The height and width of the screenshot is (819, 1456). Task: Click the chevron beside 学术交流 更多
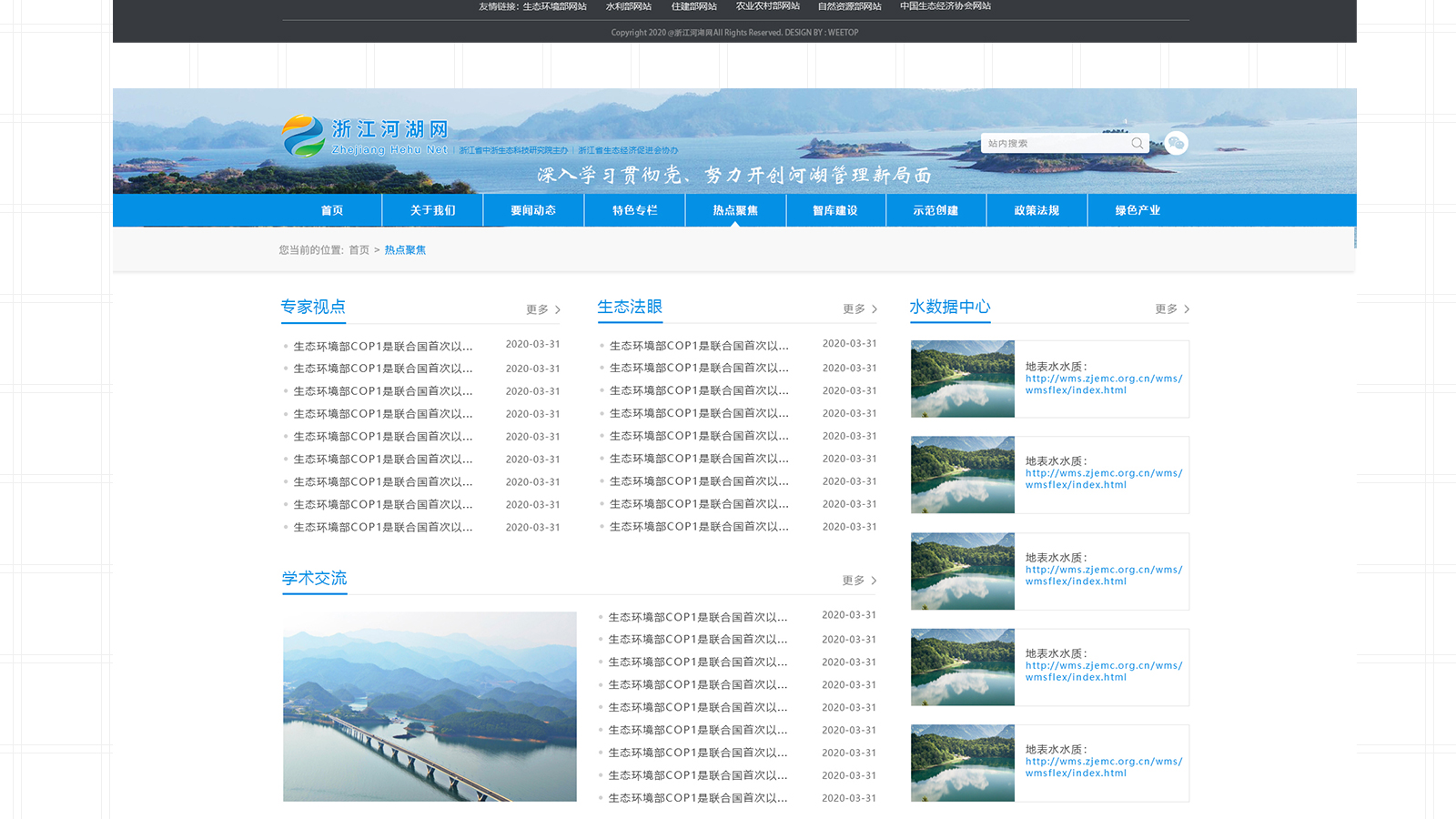click(x=874, y=581)
